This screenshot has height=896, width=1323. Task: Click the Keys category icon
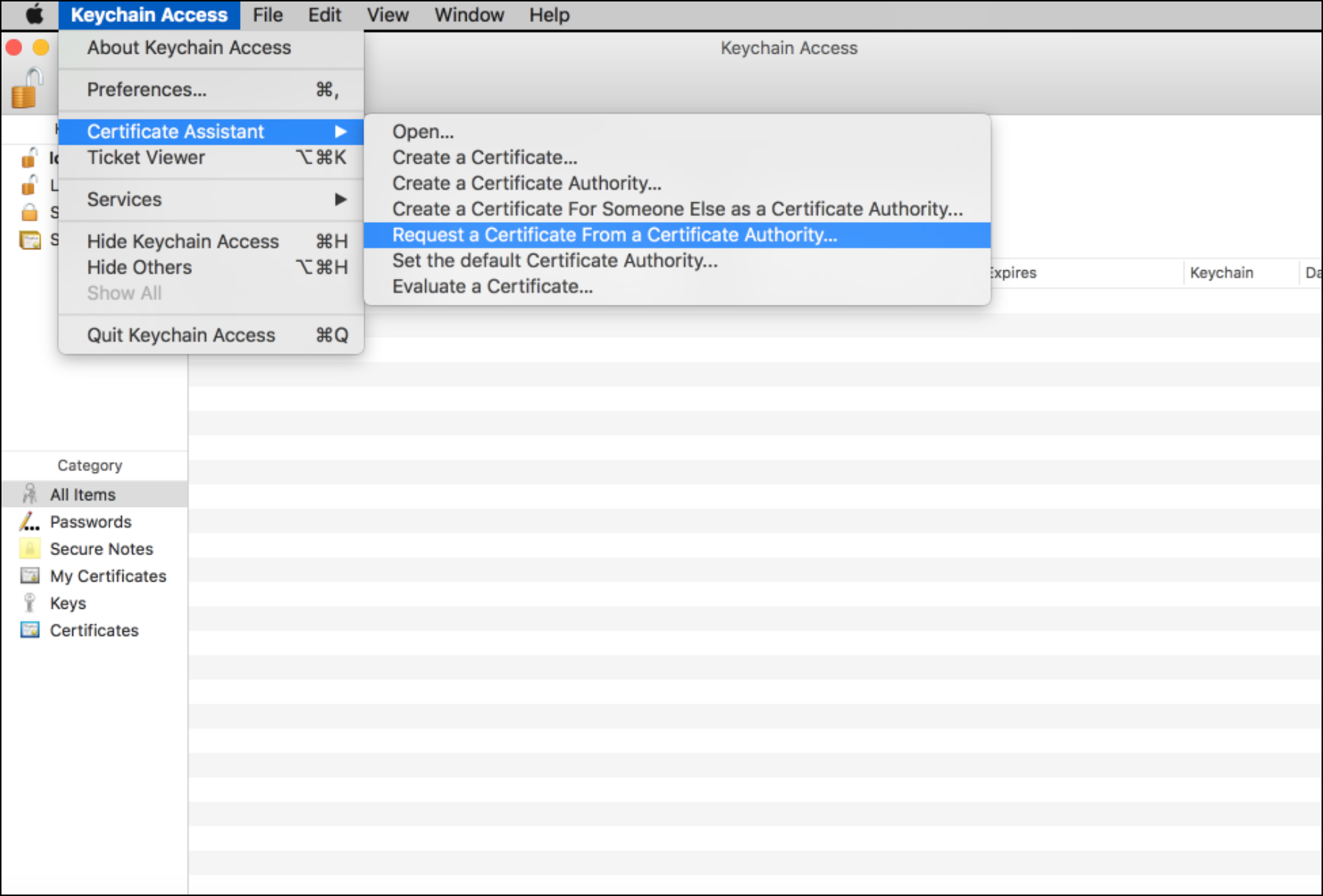[30, 603]
